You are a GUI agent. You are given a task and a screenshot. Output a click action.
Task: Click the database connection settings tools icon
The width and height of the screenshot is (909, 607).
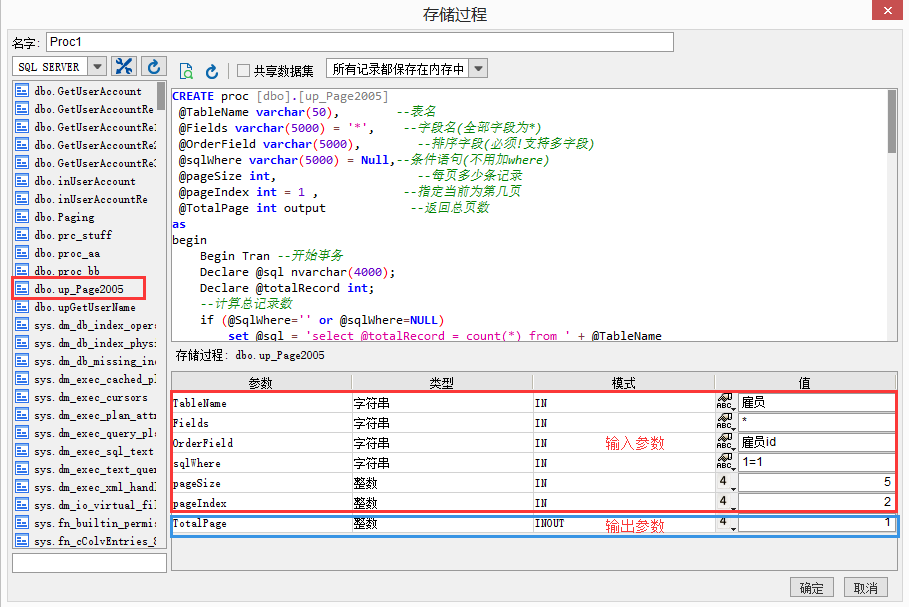124,67
